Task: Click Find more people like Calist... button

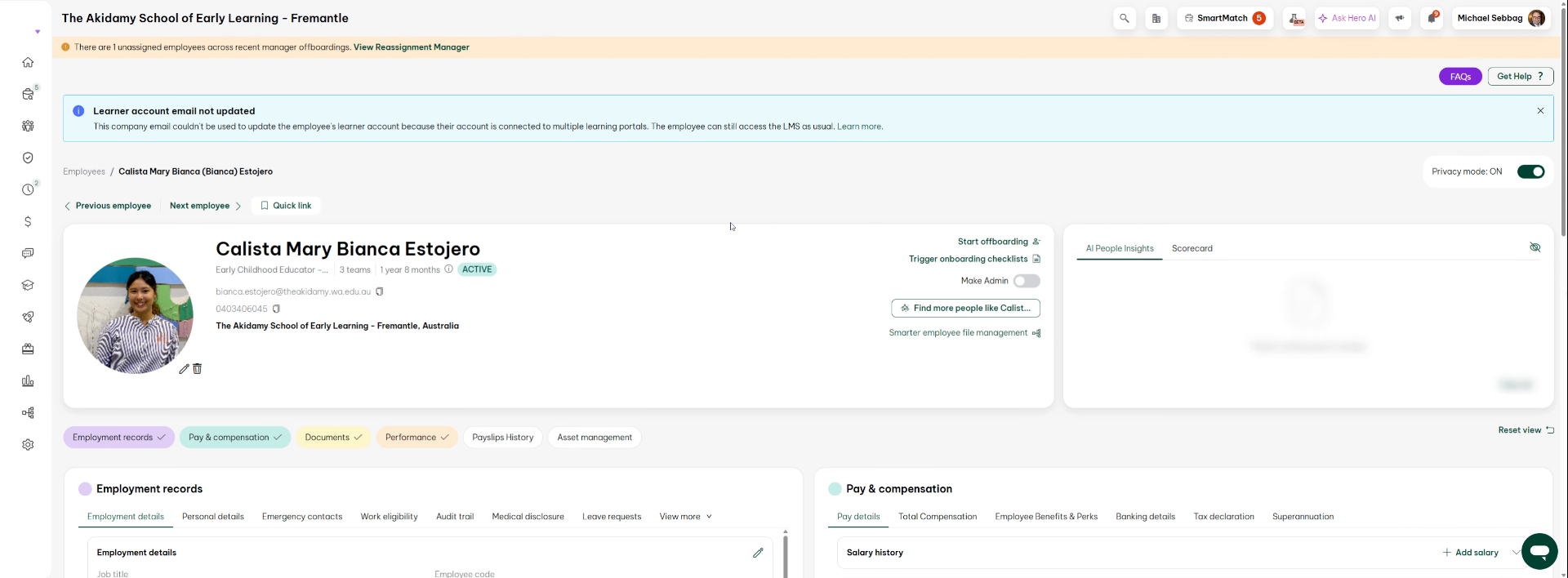Action: pyautogui.click(x=965, y=309)
